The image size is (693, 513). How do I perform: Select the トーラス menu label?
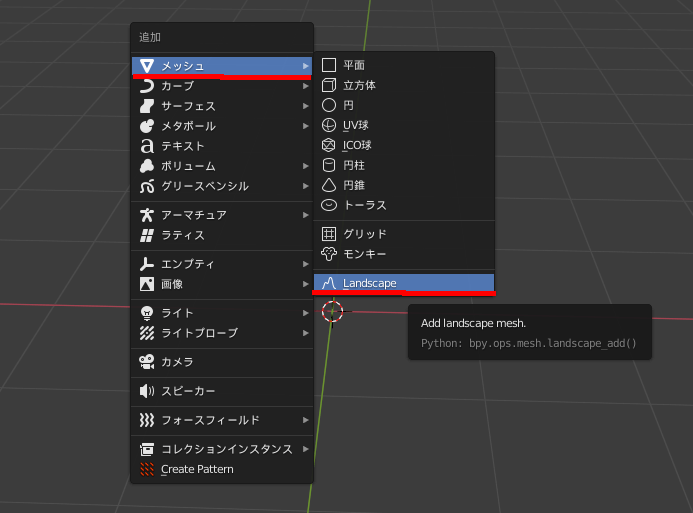tap(365, 205)
